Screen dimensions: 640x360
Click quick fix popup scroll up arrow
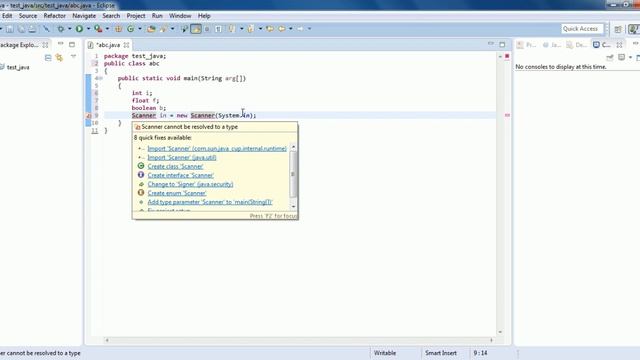[293, 147]
